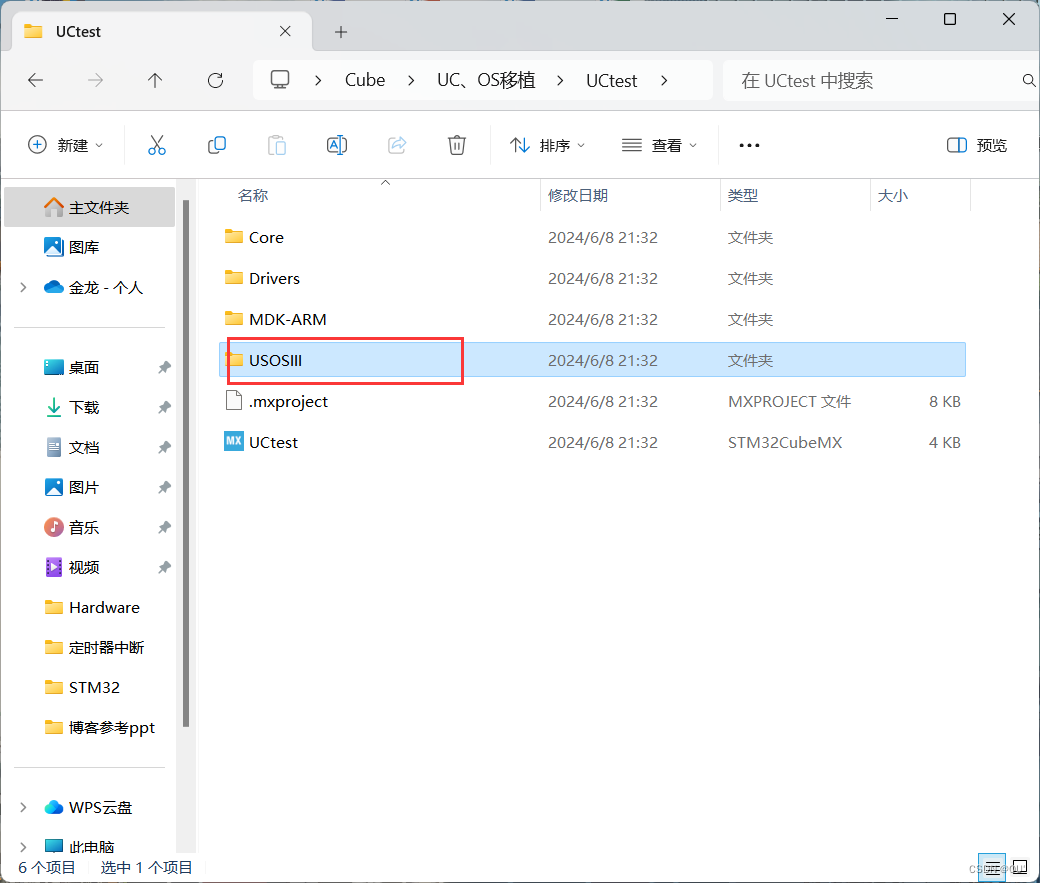Expand 金龙 - 个人 in the sidebar

coord(22,287)
